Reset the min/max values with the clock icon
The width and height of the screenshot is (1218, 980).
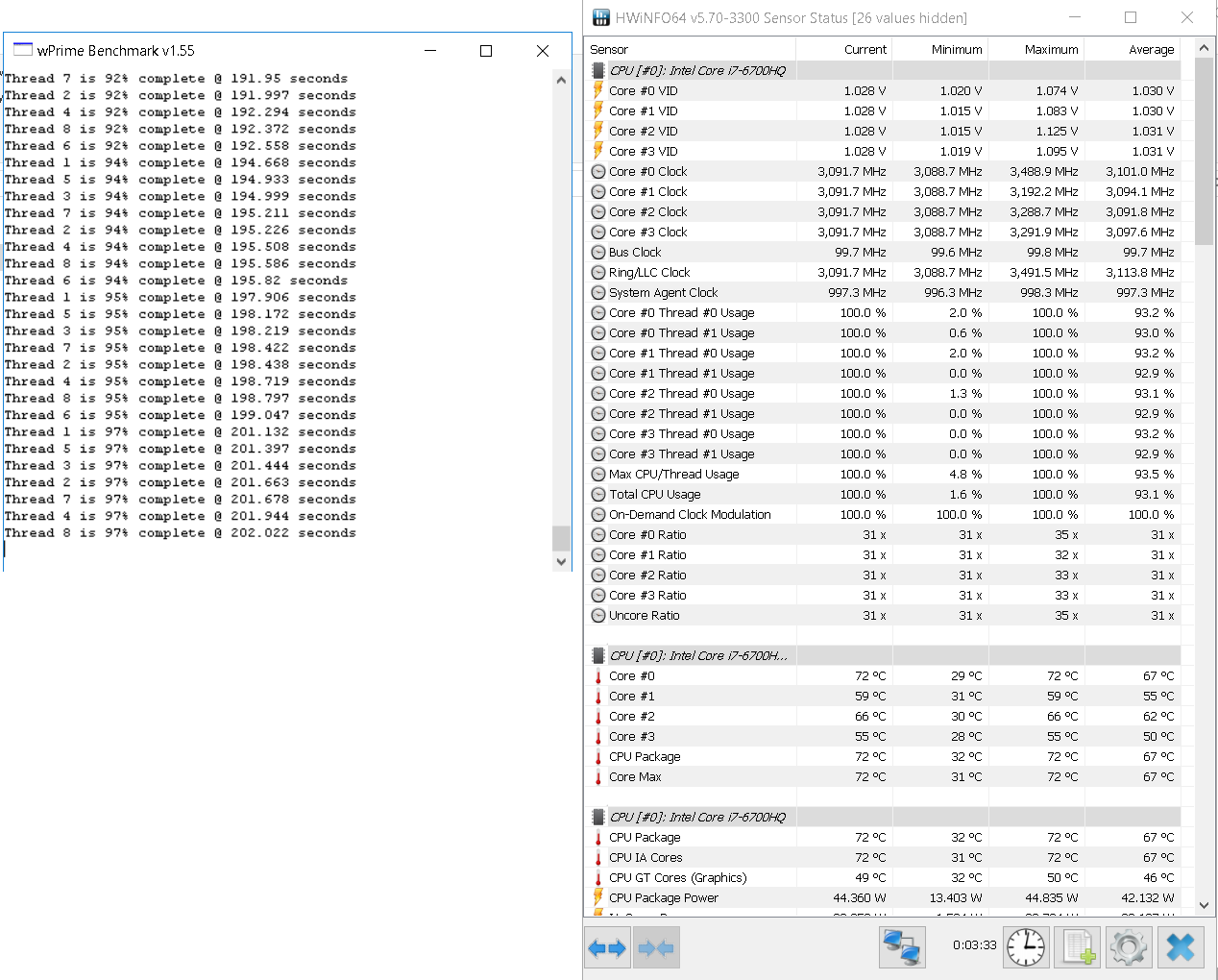(x=1026, y=947)
